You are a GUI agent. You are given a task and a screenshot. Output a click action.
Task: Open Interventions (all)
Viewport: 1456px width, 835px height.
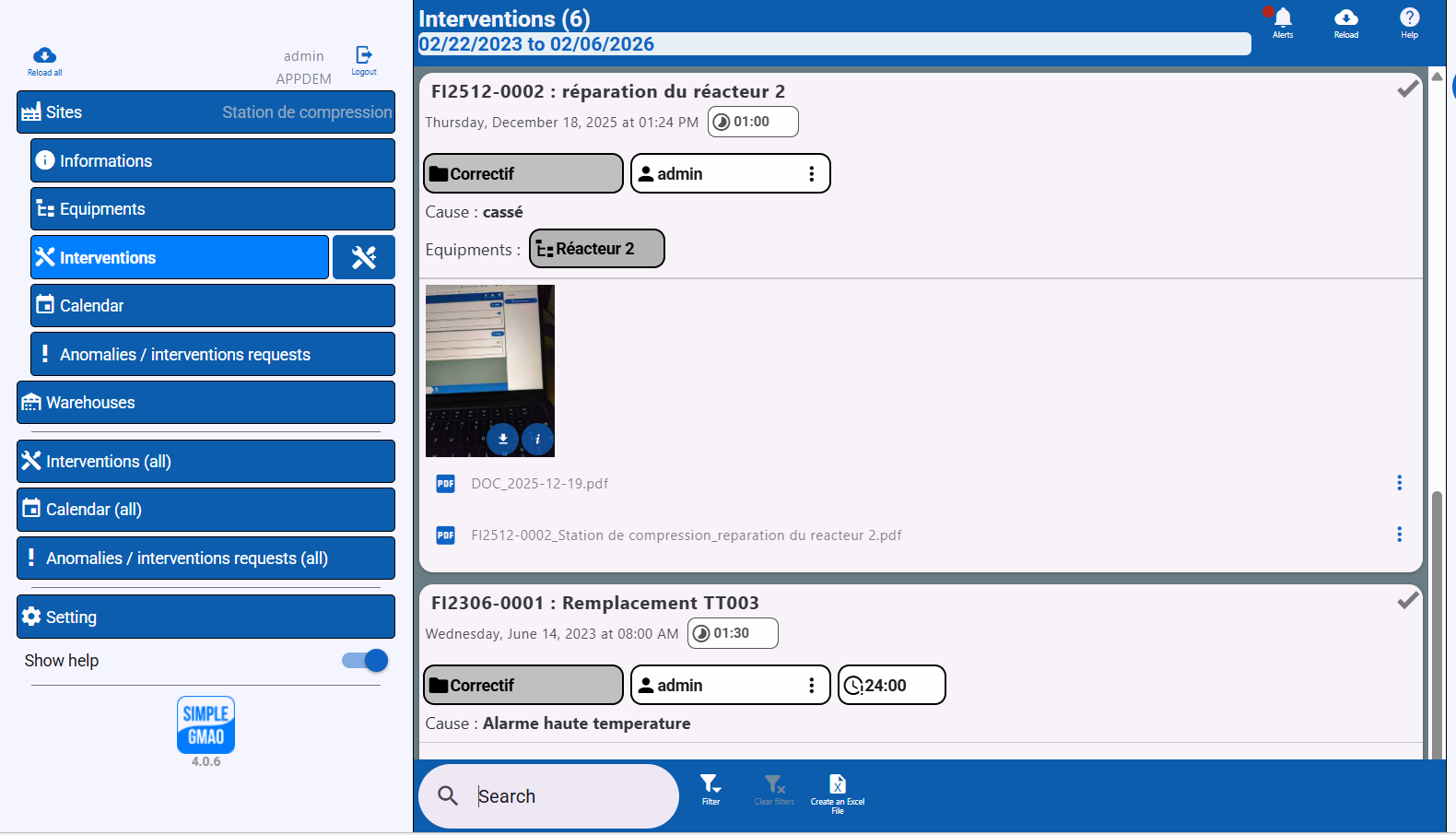coord(206,461)
